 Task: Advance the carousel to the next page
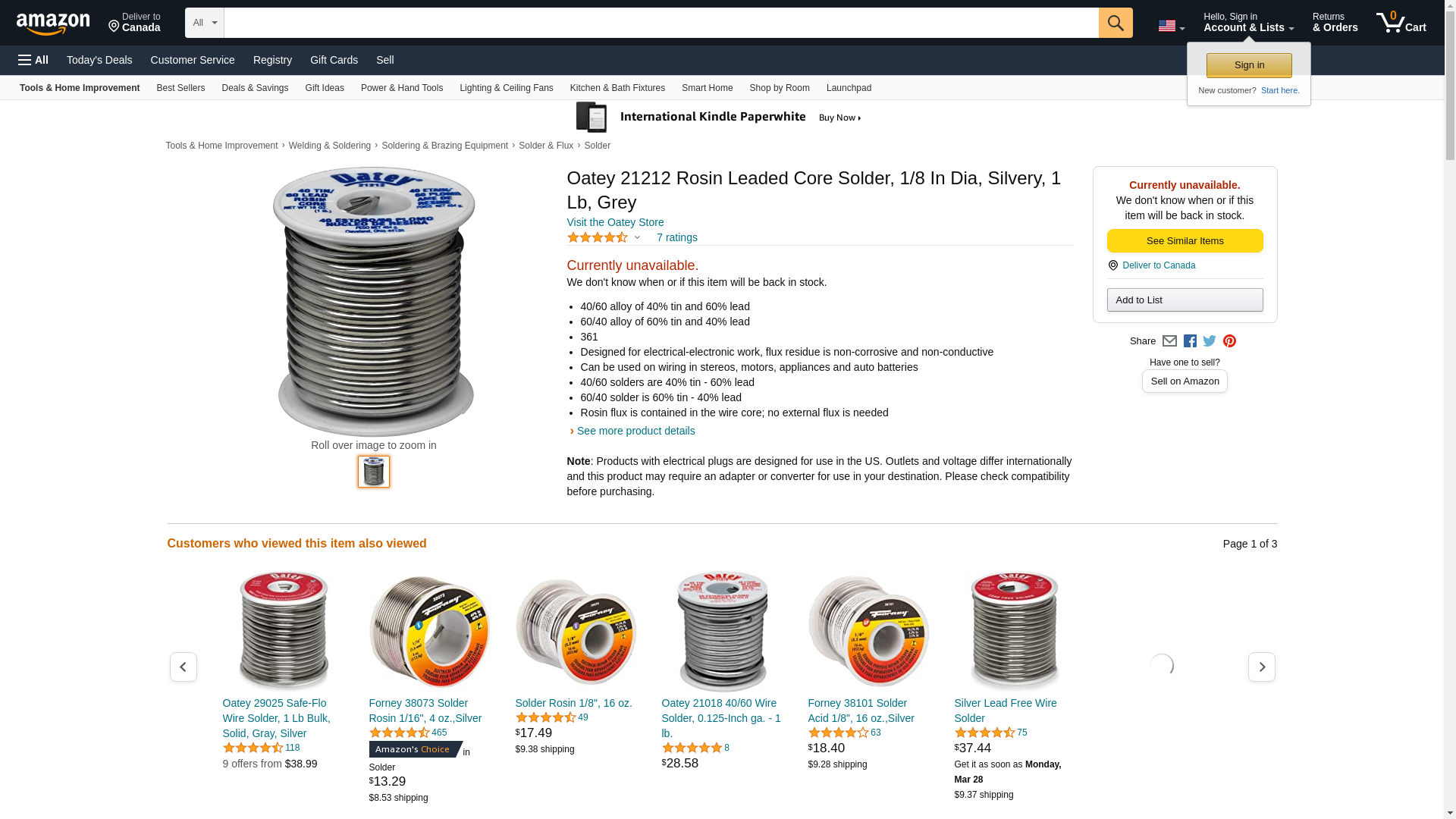point(1261,667)
